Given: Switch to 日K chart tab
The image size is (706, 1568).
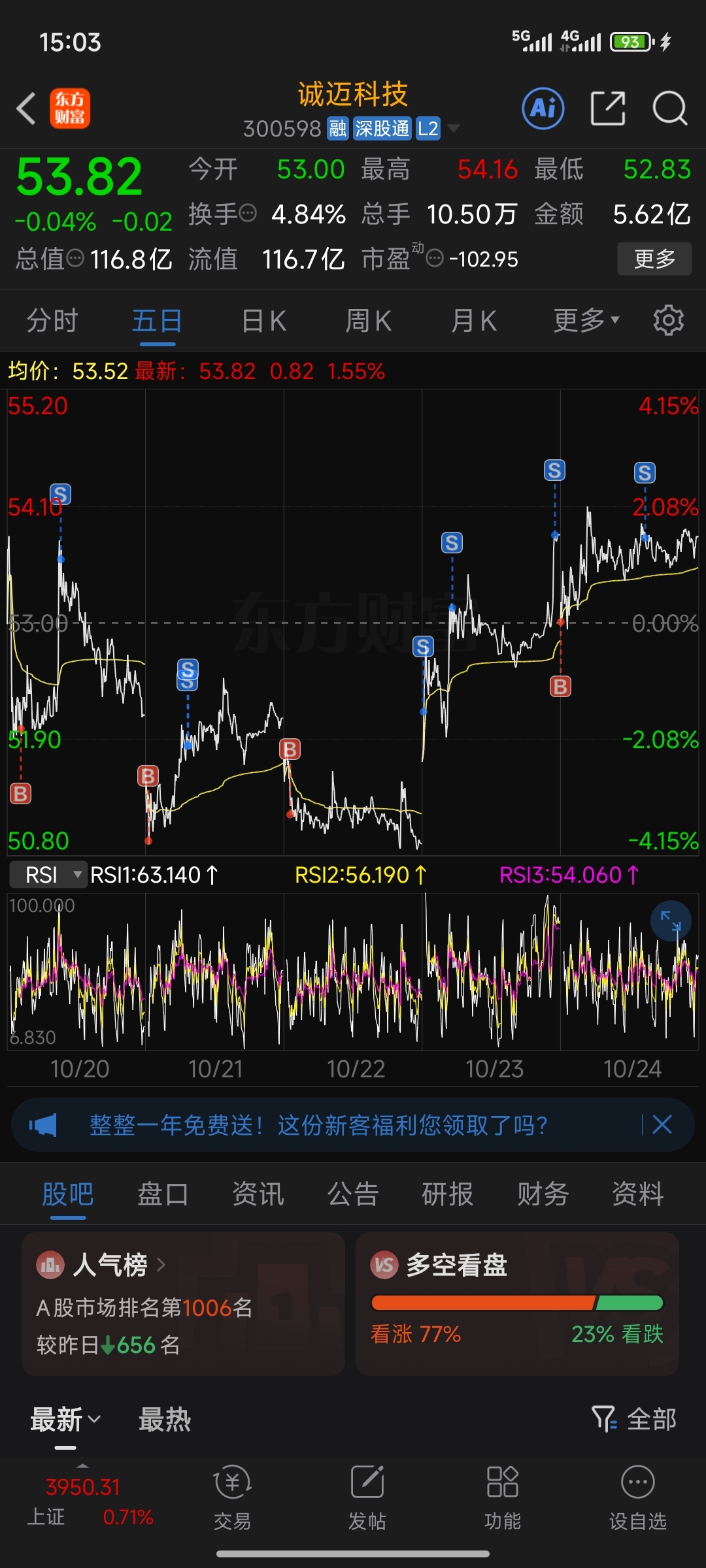Looking at the screenshot, I should 263,320.
